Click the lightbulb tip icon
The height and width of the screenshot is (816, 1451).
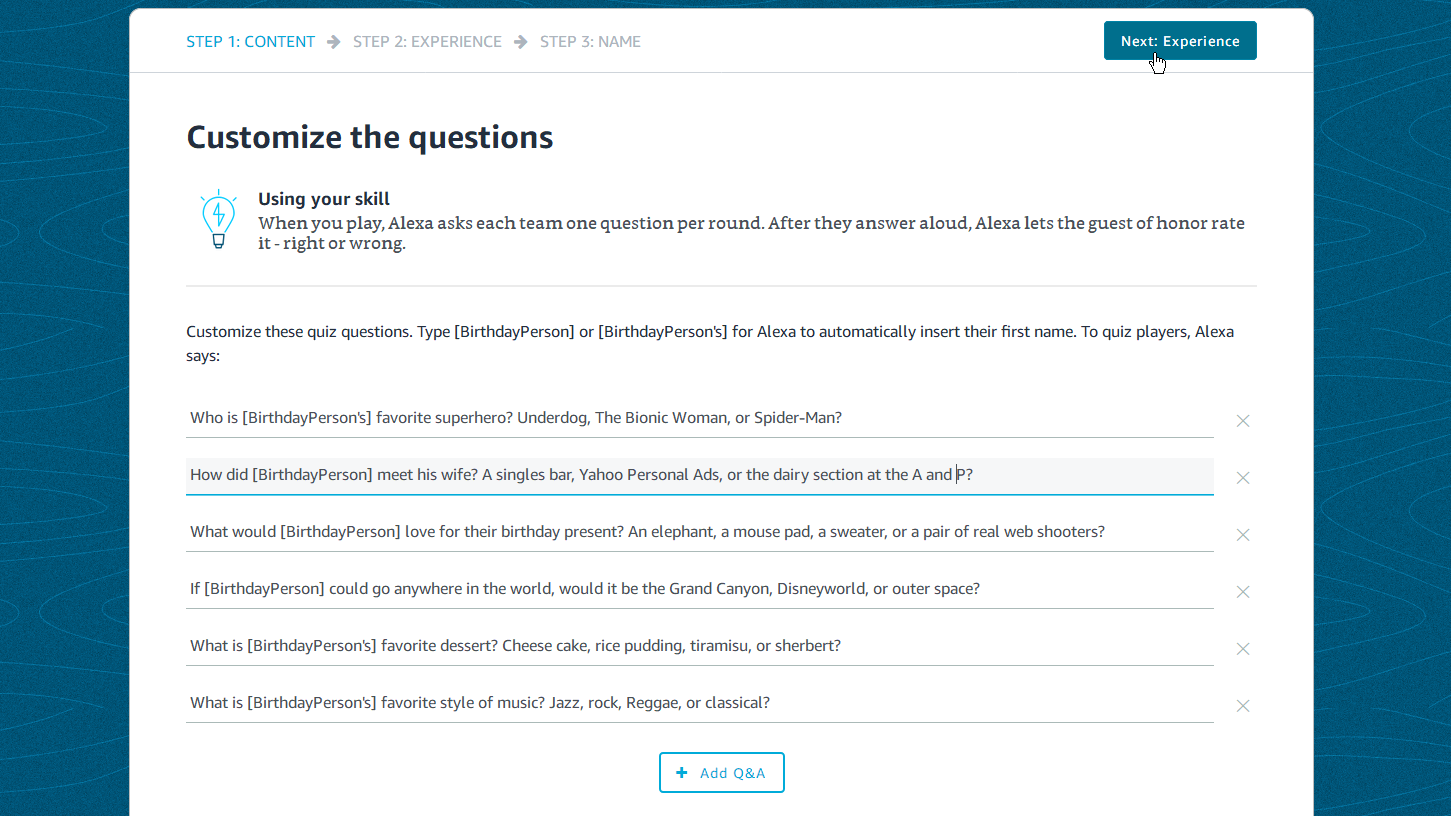tap(218, 220)
